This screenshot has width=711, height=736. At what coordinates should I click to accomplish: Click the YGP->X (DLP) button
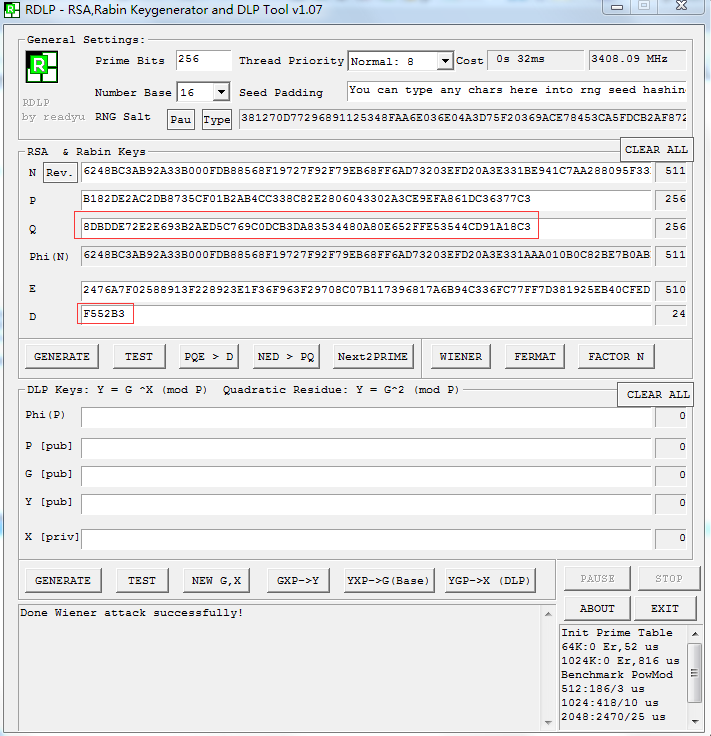490,581
